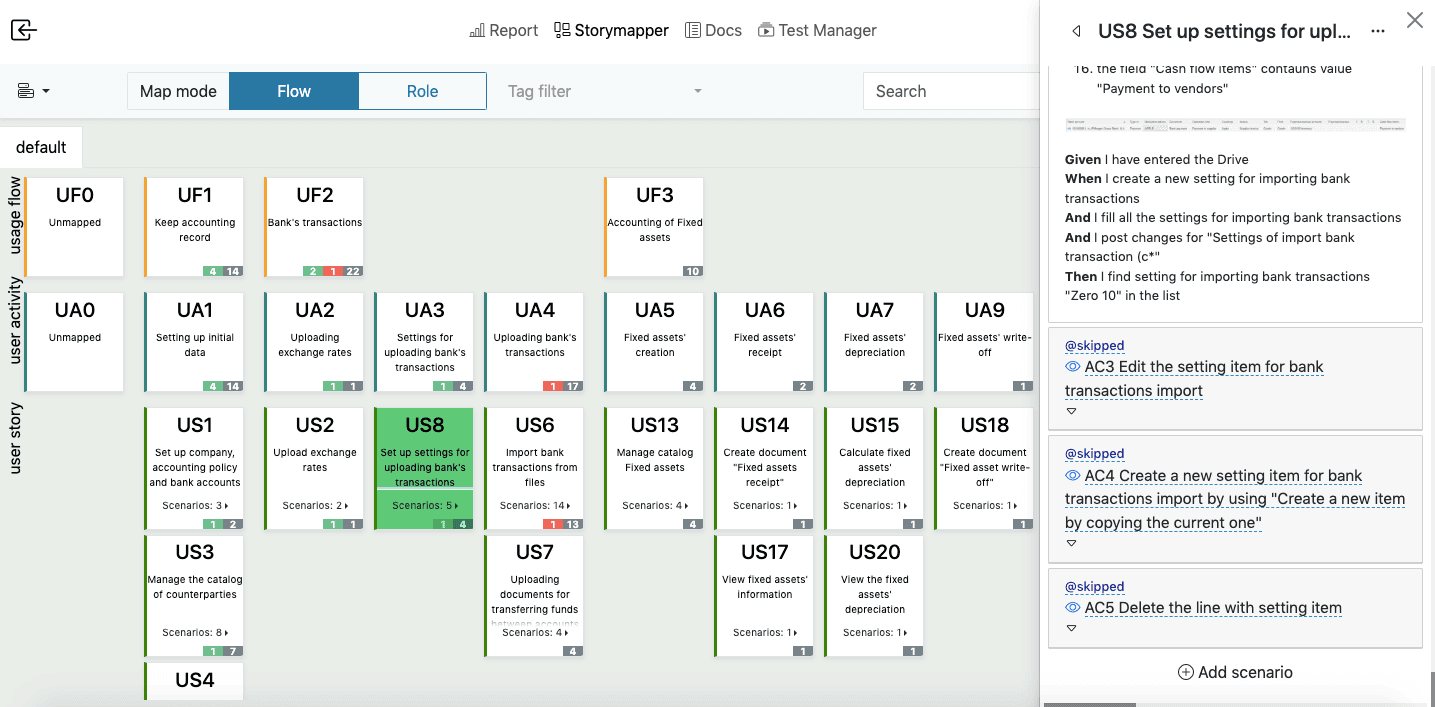This screenshot has width=1435, height=707.
Task: Open Test Manager from the top bar
Action: 817,31
